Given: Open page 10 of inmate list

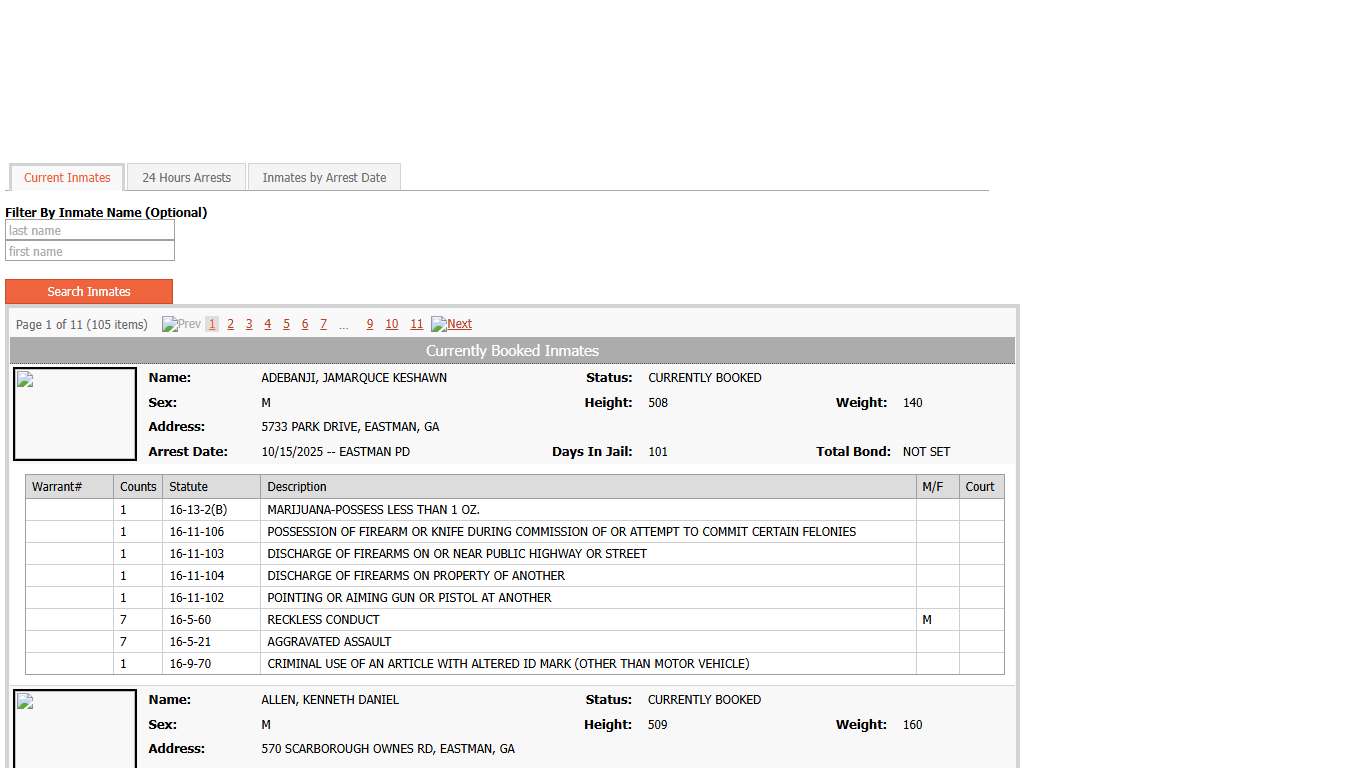Looking at the screenshot, I should pos(392,324).
